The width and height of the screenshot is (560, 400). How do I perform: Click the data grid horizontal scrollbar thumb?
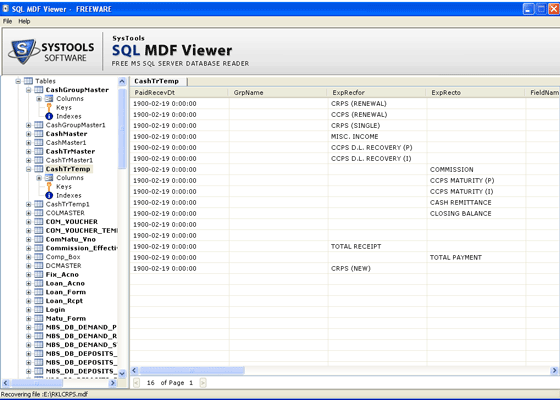coord(192,370)
